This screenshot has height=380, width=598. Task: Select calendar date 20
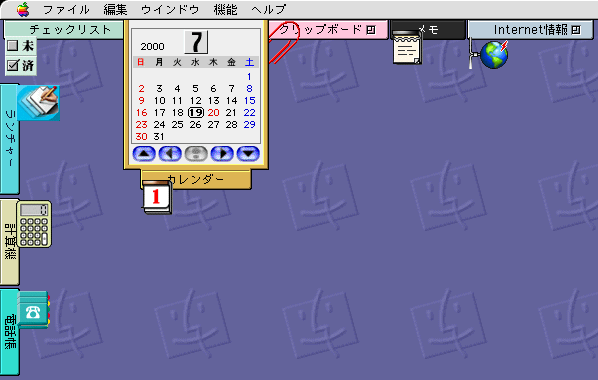[x=214, y=113]
